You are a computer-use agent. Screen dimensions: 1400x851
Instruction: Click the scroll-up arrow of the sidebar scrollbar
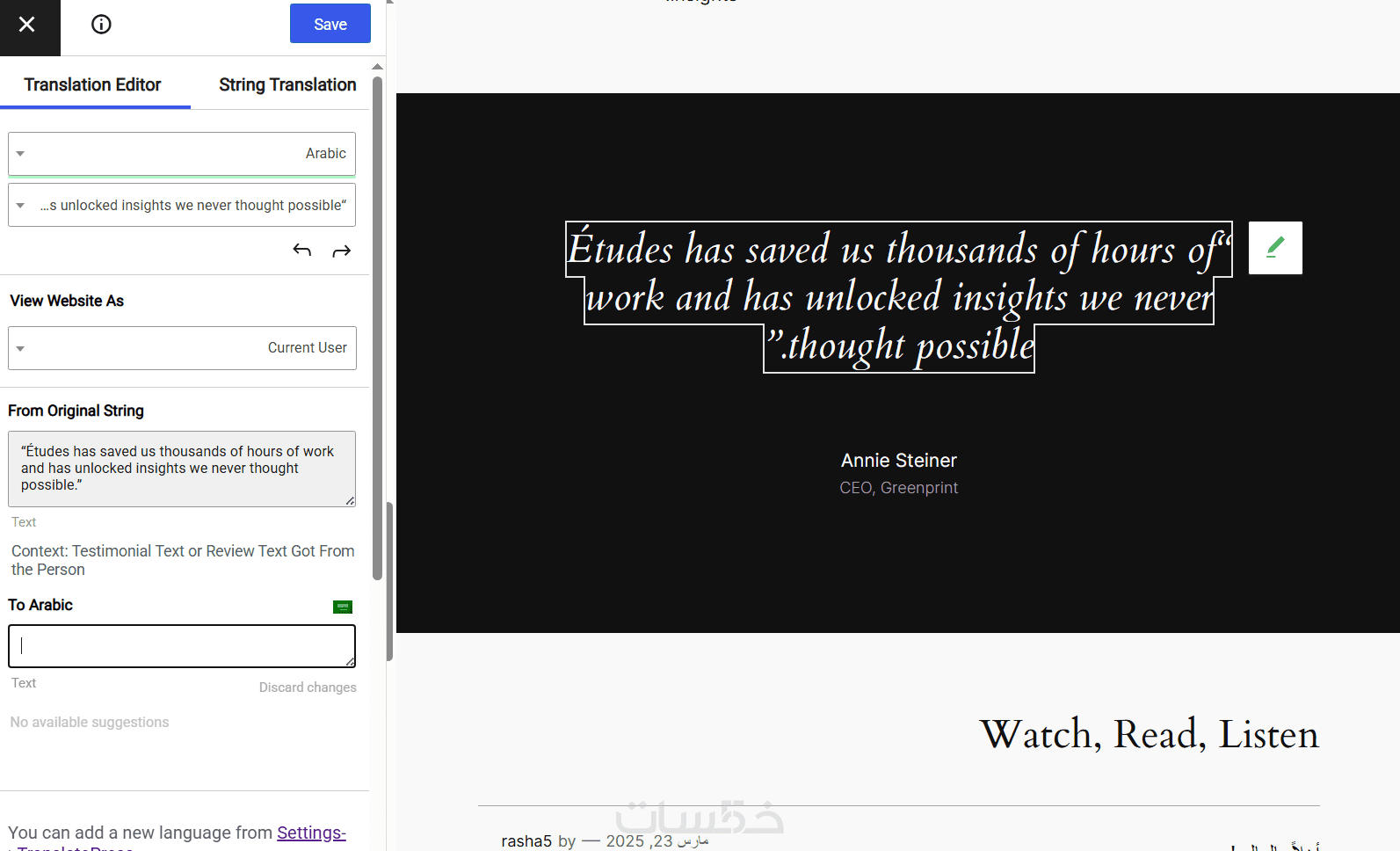(377, 67)
